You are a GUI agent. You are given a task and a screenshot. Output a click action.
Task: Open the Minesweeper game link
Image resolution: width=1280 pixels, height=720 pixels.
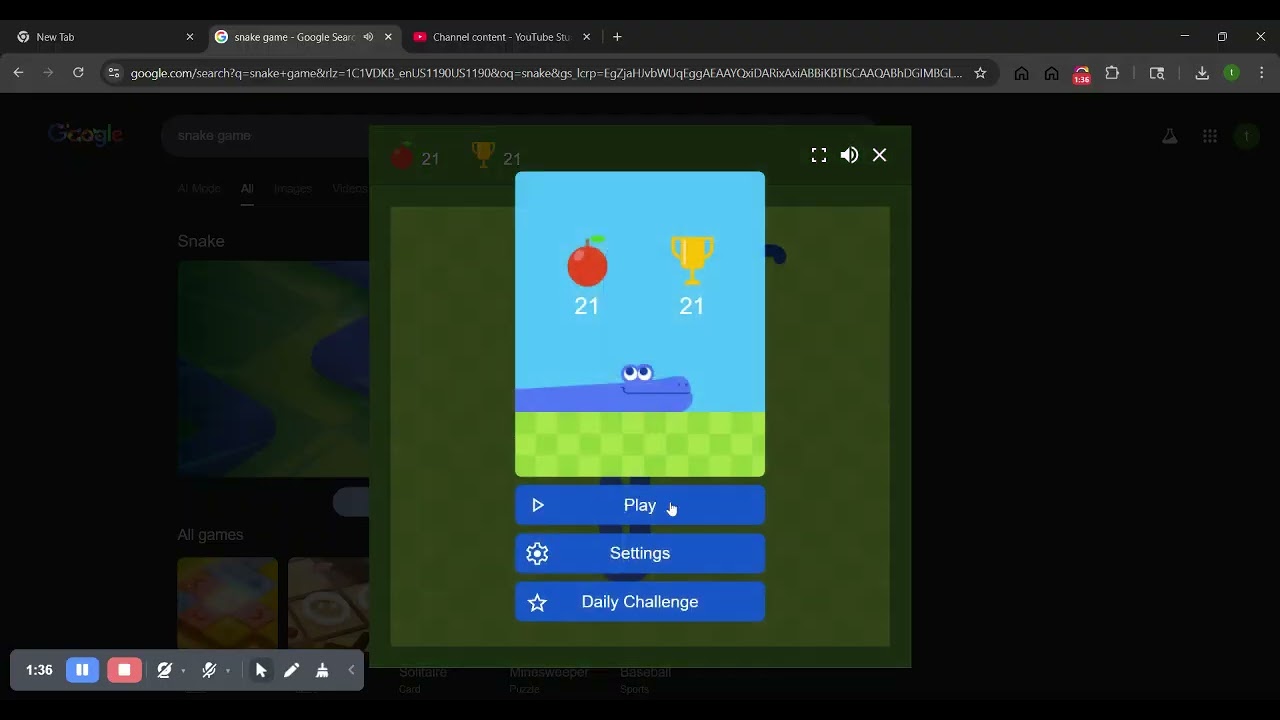549,672
